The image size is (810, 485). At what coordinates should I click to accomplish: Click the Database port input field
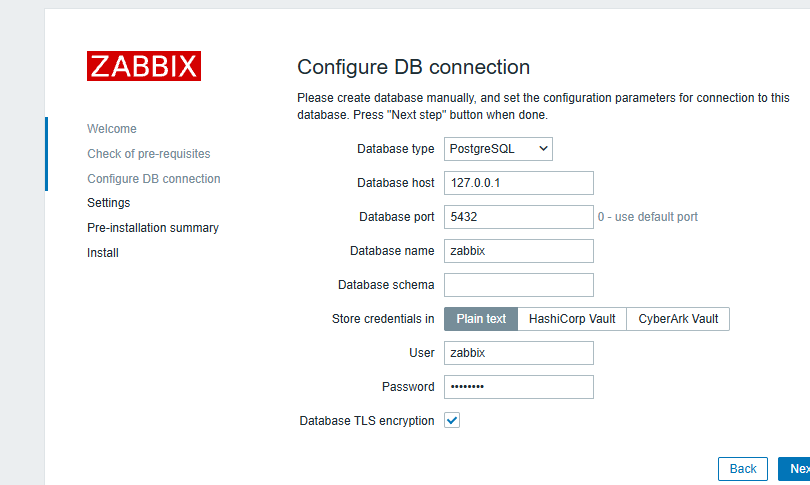tap(519, 217)
